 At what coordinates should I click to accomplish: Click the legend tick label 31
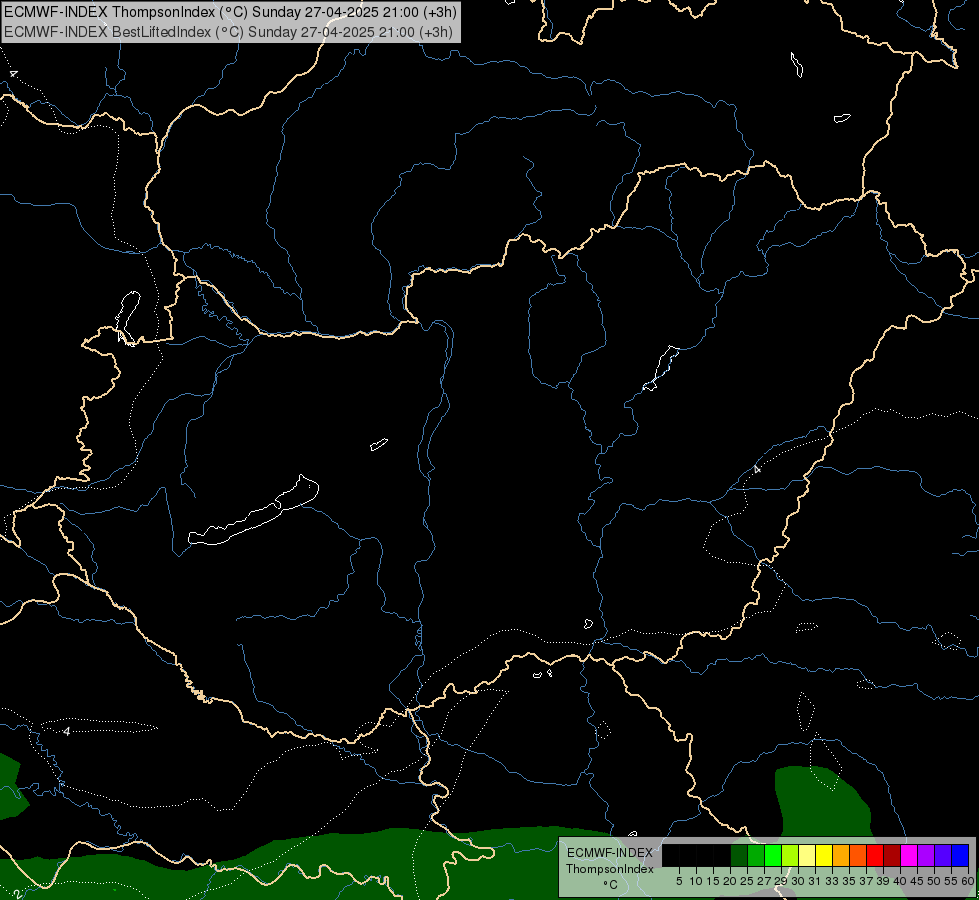click(x=815, y=881)
